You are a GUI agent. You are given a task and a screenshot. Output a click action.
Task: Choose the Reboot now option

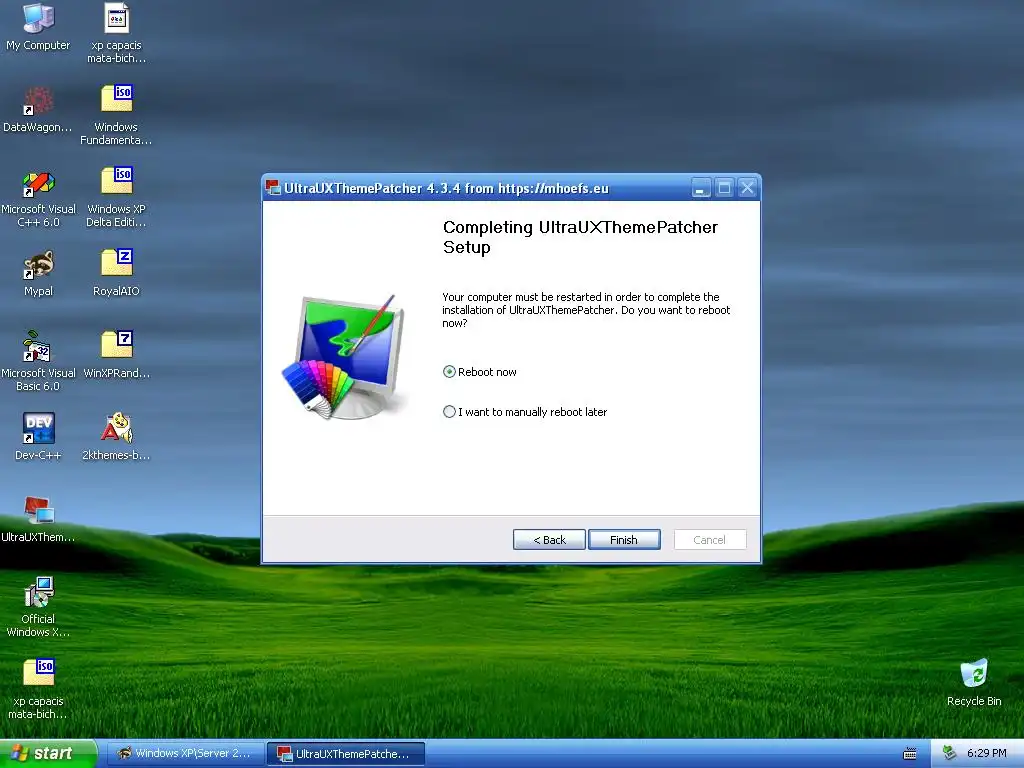click(x=480, y=372)
